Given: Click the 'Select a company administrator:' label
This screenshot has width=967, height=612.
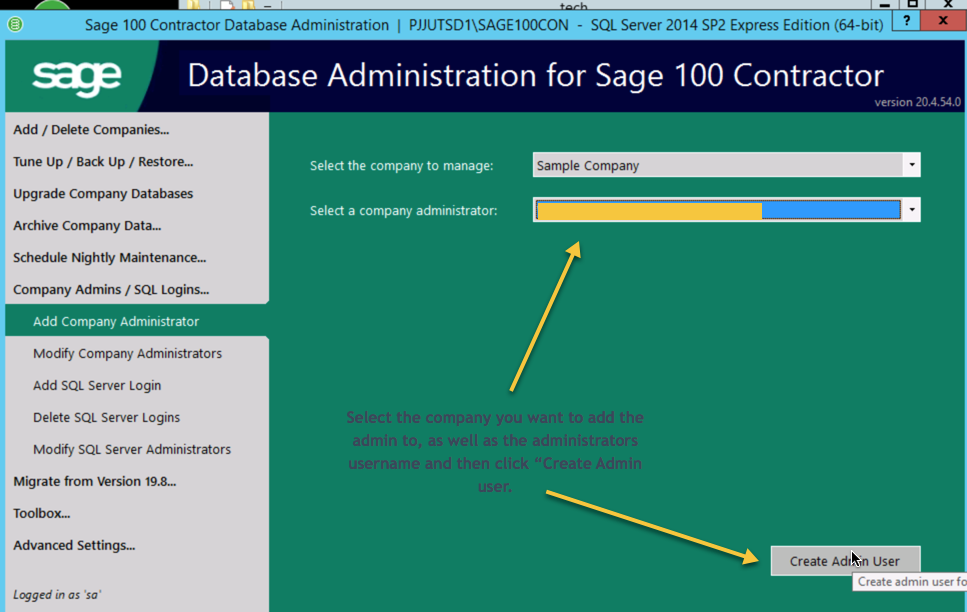Looking at the screenshot, I should pyautogui.click(x=403, y=211).
